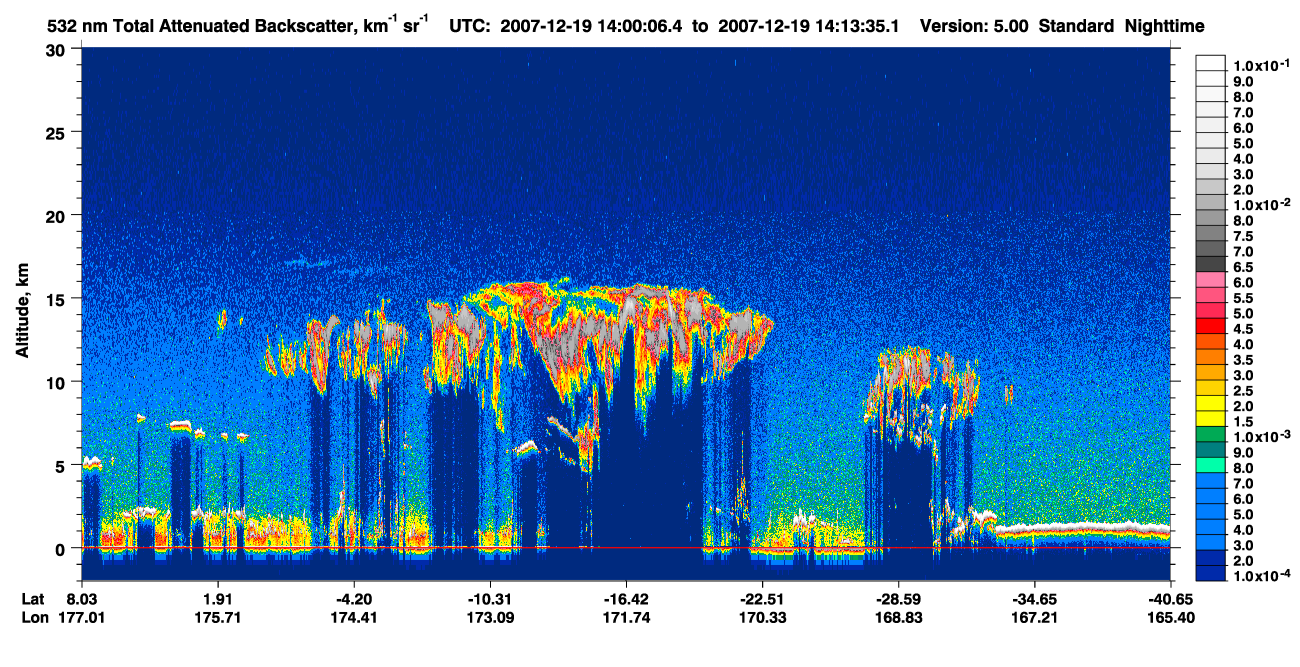Click the latitude value '-16.42'

625,599
